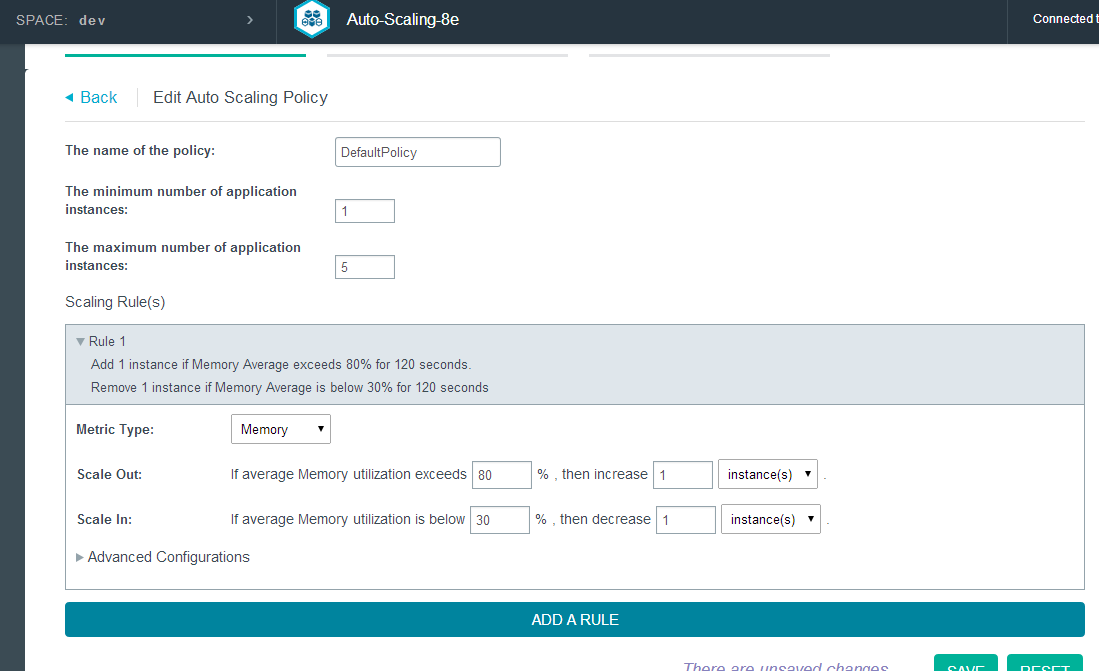Select the third tab bar
This screenshot has width=1099, height=671.
pyautogui.click(x=709, y=55)
